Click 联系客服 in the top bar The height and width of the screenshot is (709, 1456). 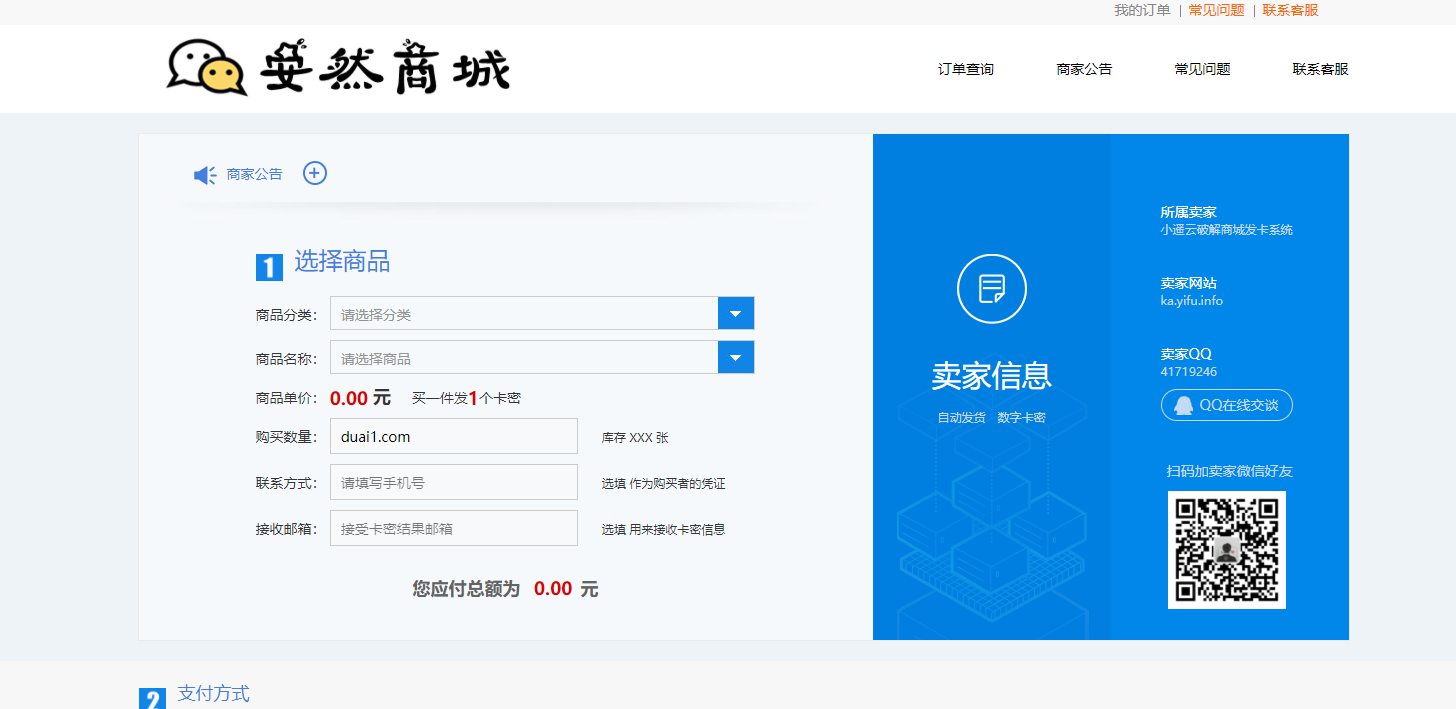click(1289, 10)
